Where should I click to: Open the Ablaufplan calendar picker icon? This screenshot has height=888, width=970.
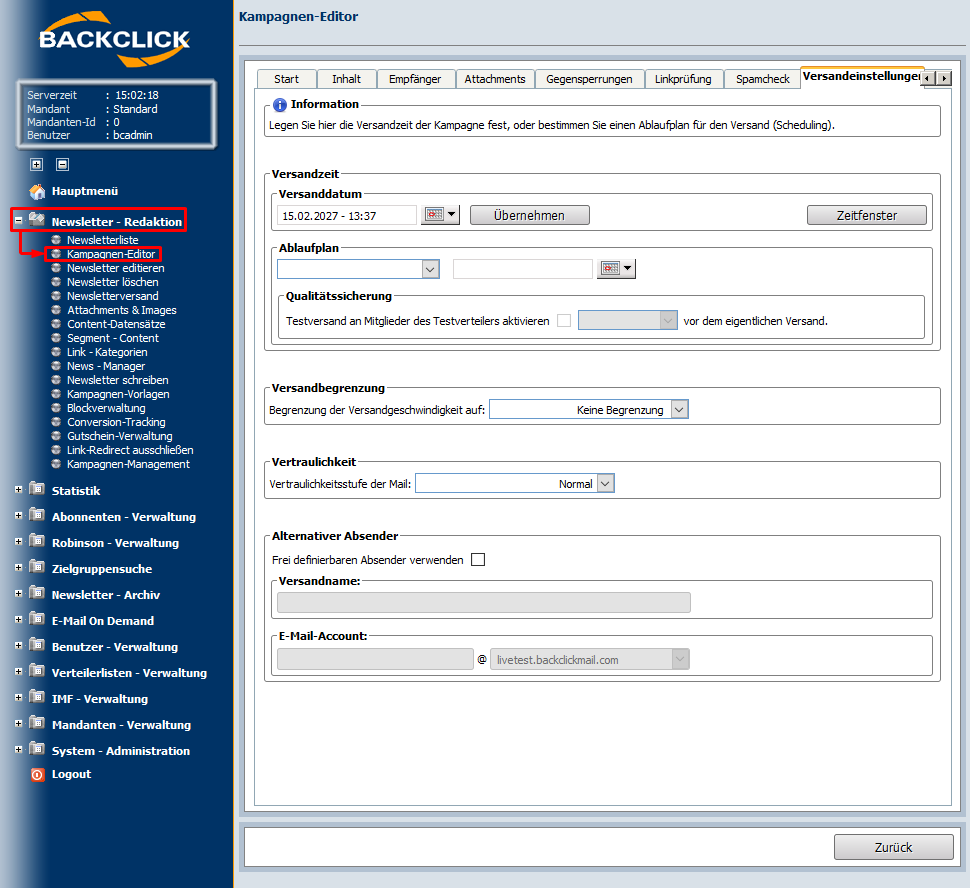click(x=616, y=269)
